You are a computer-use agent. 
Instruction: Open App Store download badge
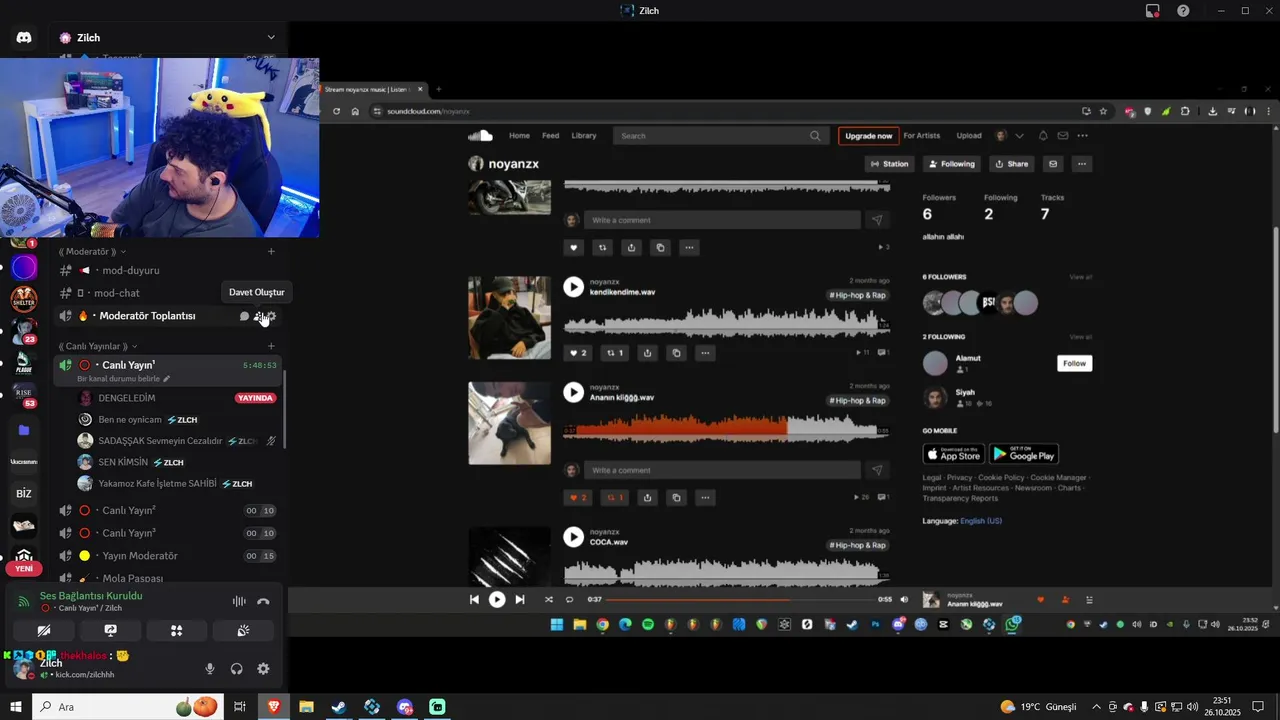(953, 454)
